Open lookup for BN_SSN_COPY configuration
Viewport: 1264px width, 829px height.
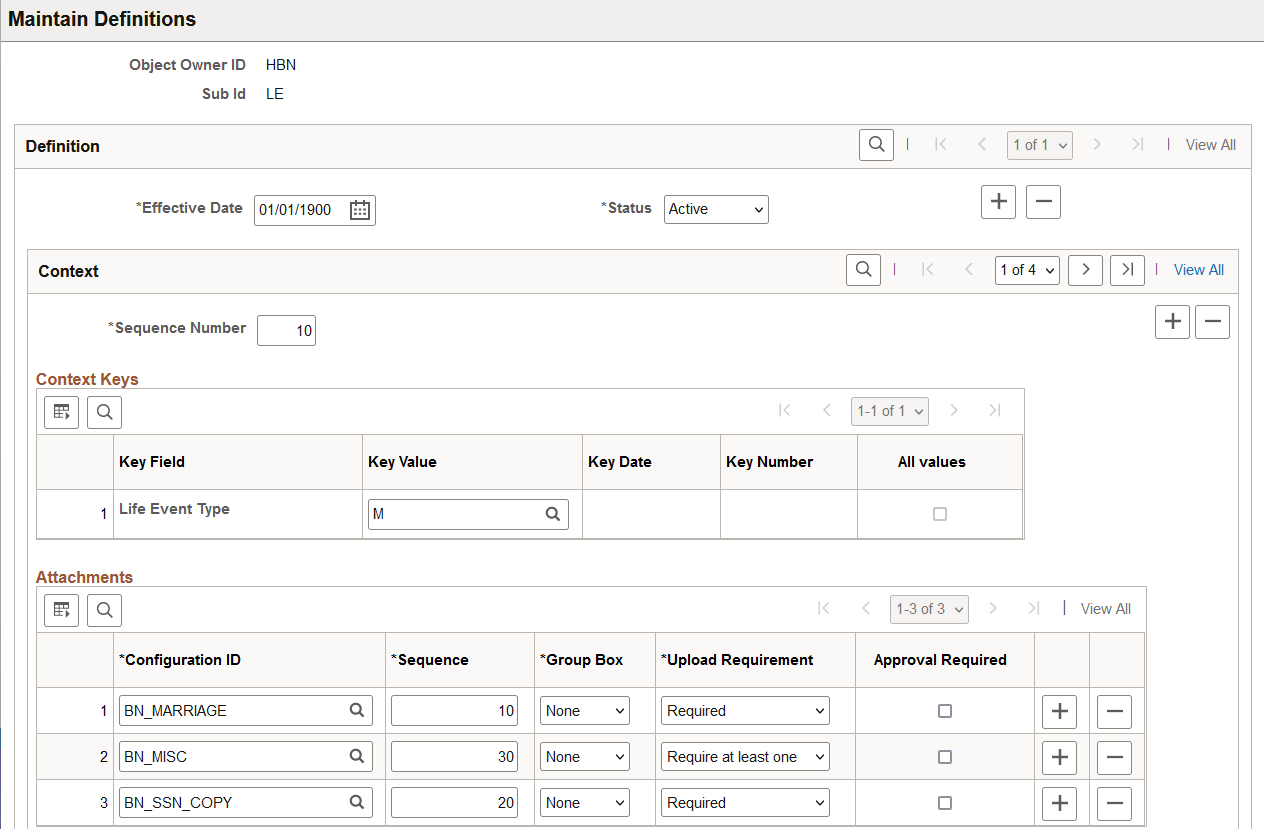(x=356, y=803)
